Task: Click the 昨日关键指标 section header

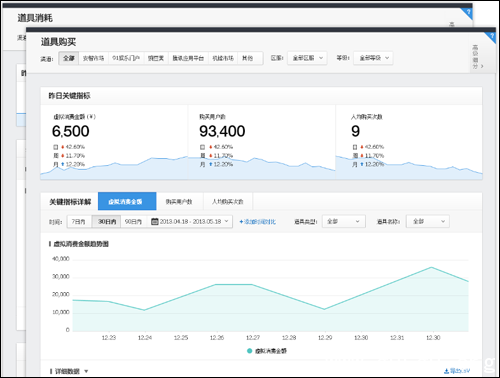Action: click(x=69, y=96)
